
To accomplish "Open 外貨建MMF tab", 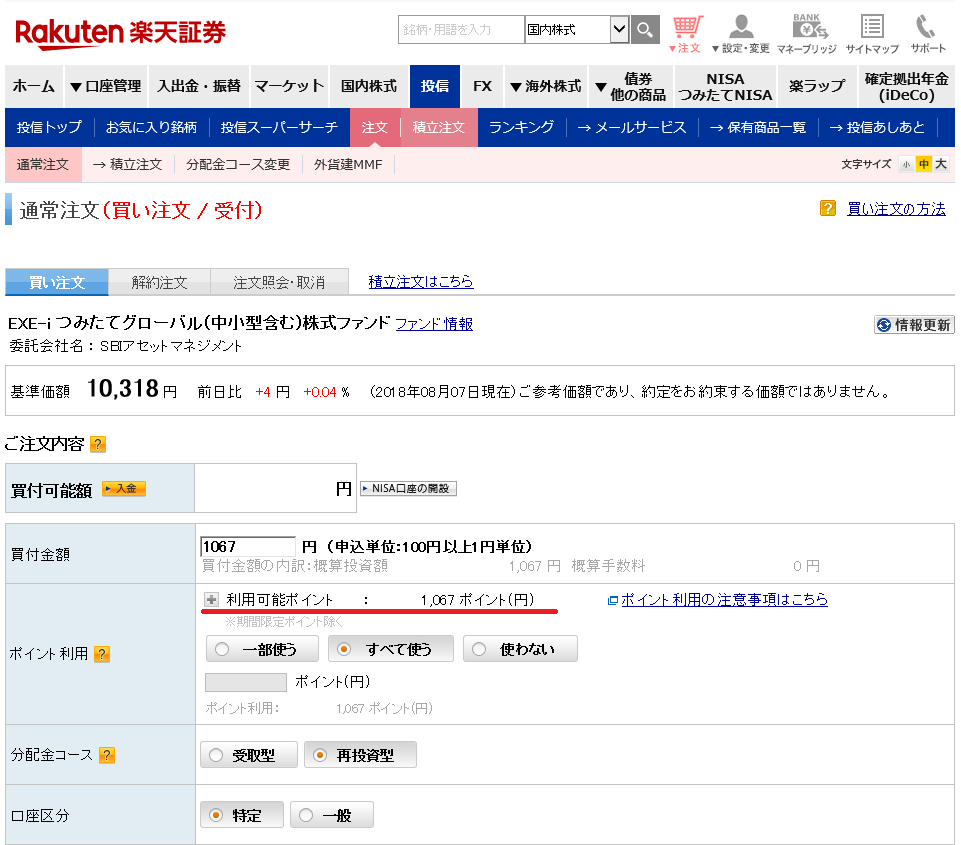I will (348, 165).
